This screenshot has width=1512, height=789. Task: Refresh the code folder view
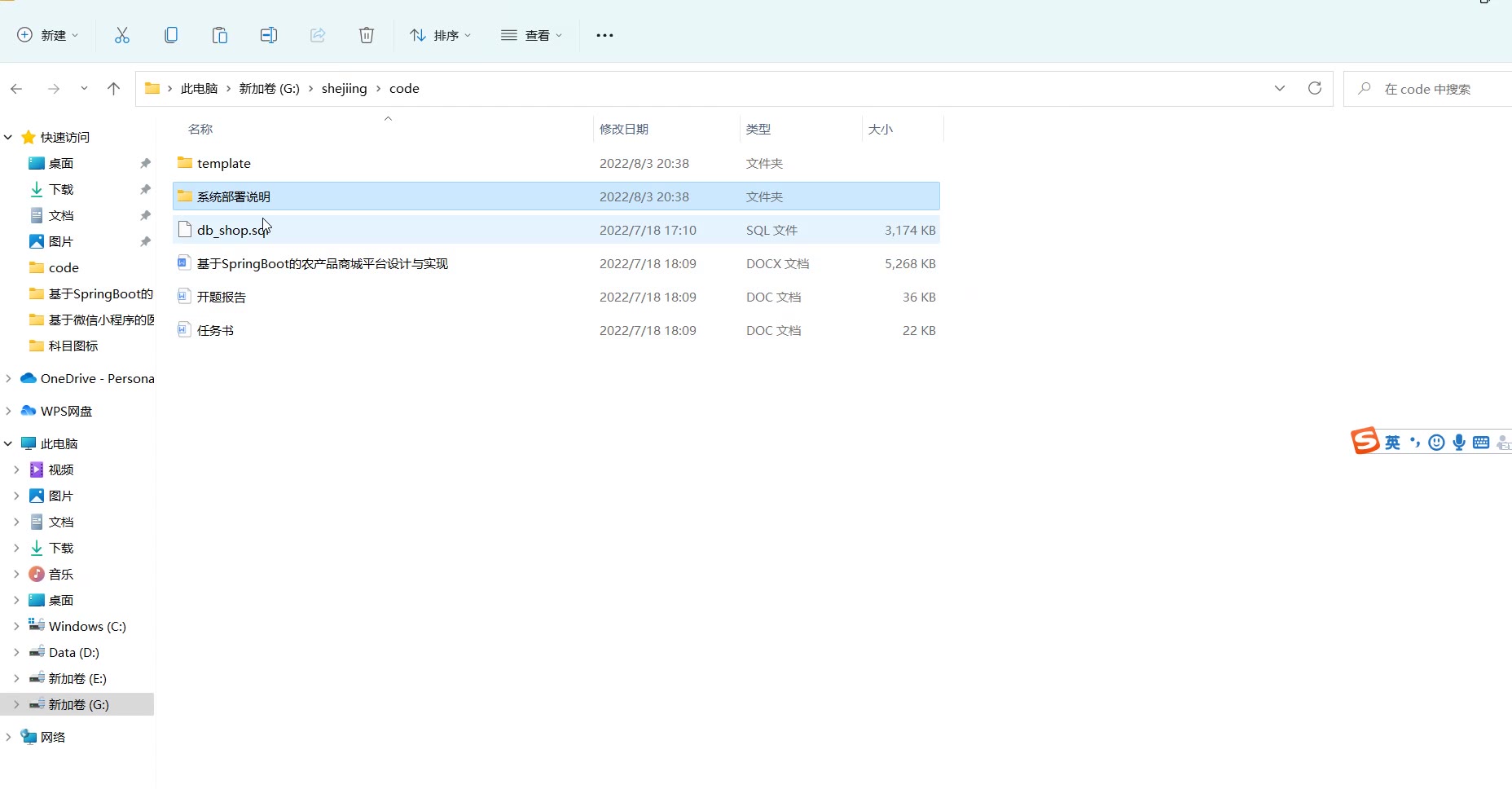[1315, 88]
